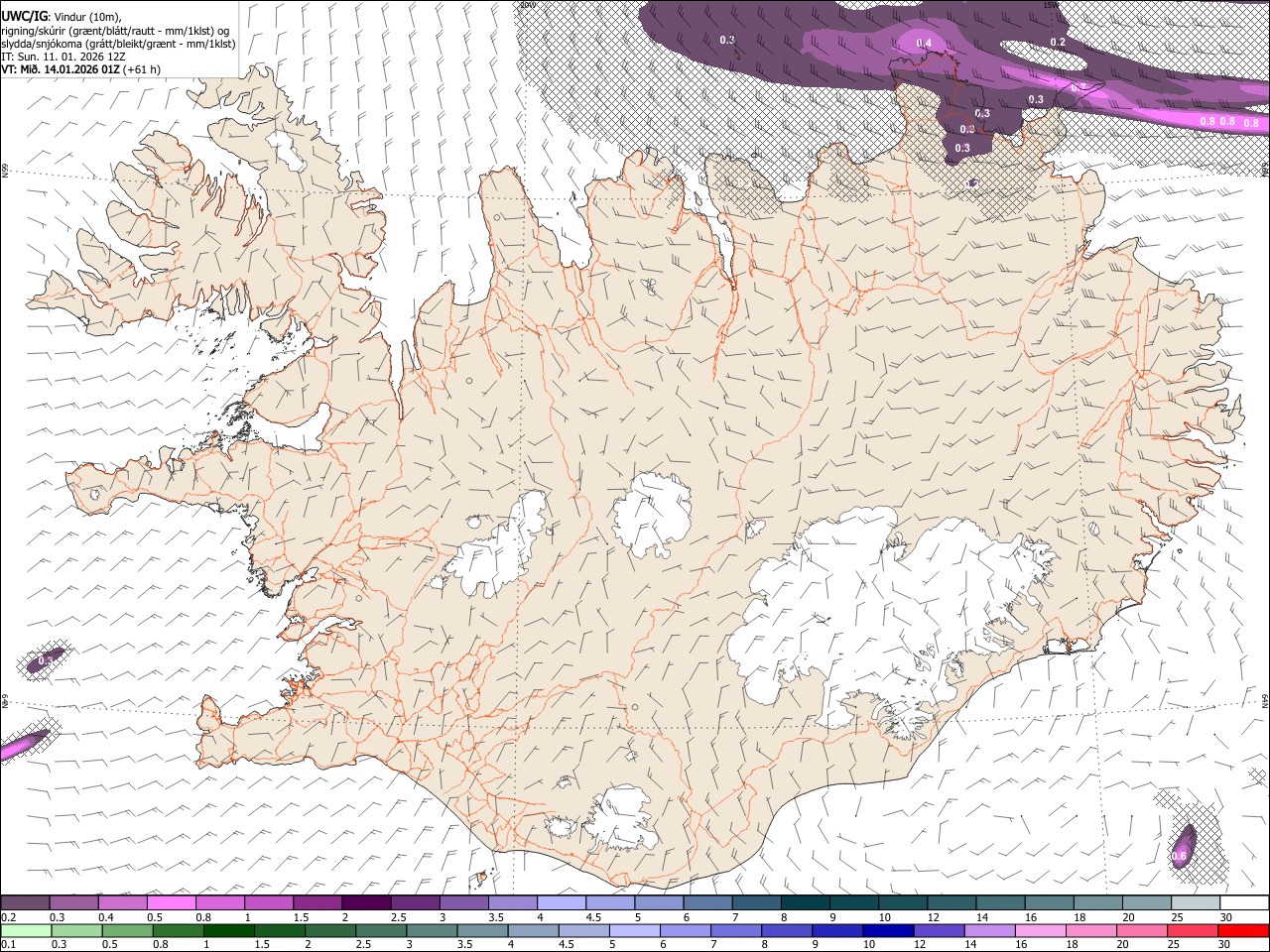
Task: Pick the pure red 30 swatch in rain legend
Action: (1242, 930)
